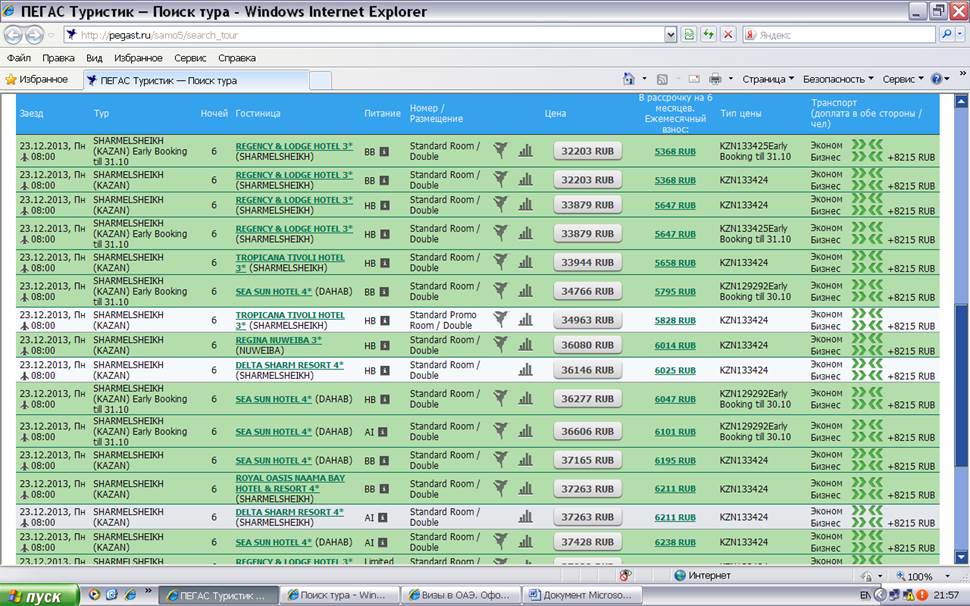Click the cocktail glass icon in 37428 RUB row
Viewport: 970px width, 606px height.
point(500,542)
